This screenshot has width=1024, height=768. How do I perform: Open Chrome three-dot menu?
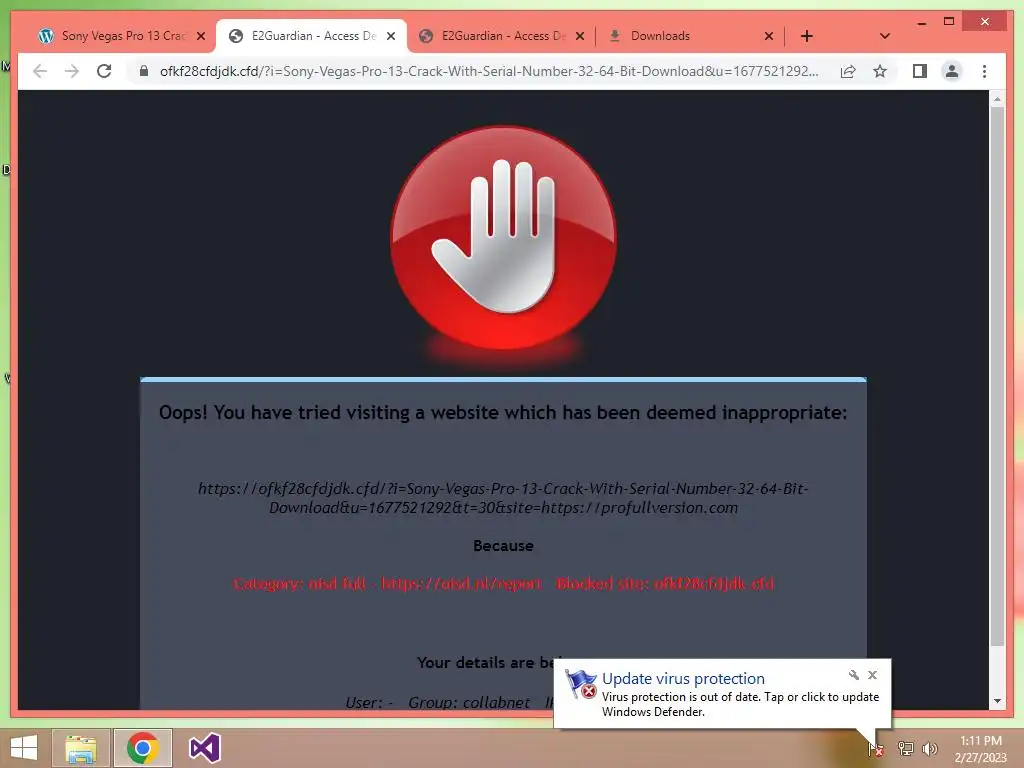[984, 71]
